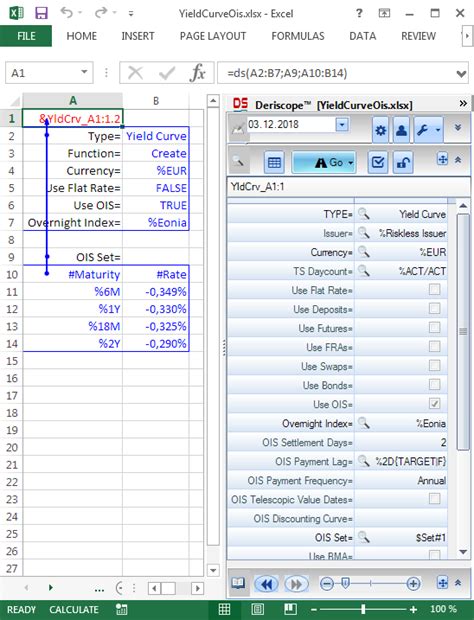Viewport: 474px width, 620px height.
Task: Click the magnifier icon next to Issuer=
Action: 363,233
